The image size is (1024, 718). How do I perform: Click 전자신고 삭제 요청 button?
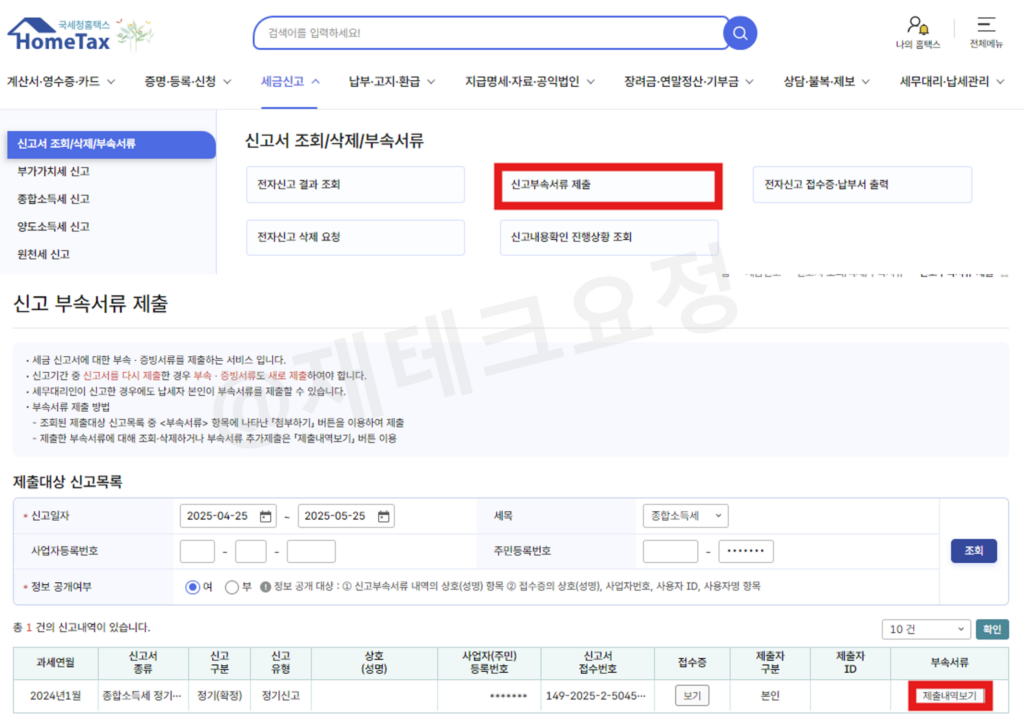(355, 237)
